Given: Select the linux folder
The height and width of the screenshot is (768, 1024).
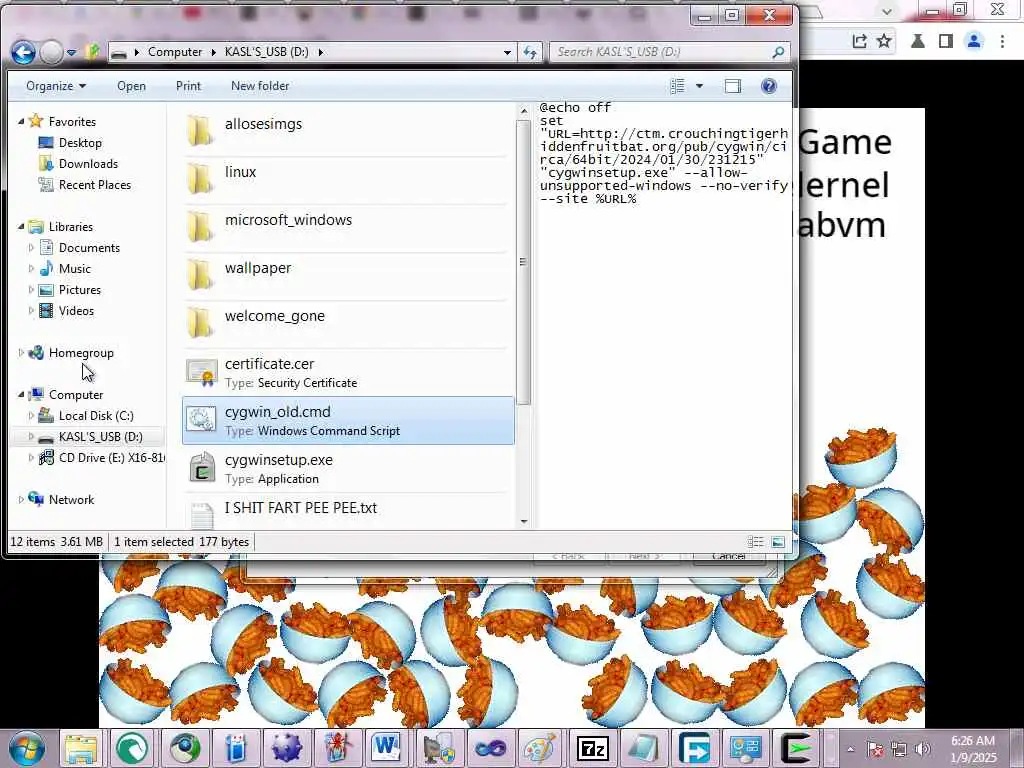Looking at the screenshot, I should click(x=347, y=180).
